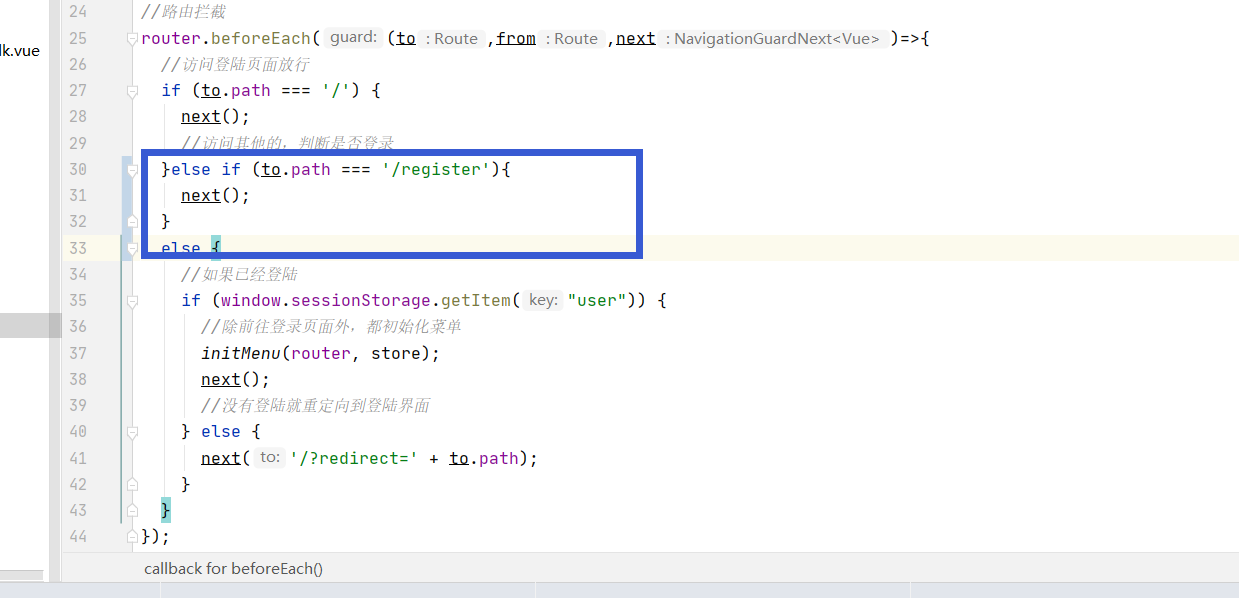Screen dimensions: 1239x598
Task: Collapse the router.beforeEach function via gutter arrow
Action: pyautogui.click(x=131, y=38)
